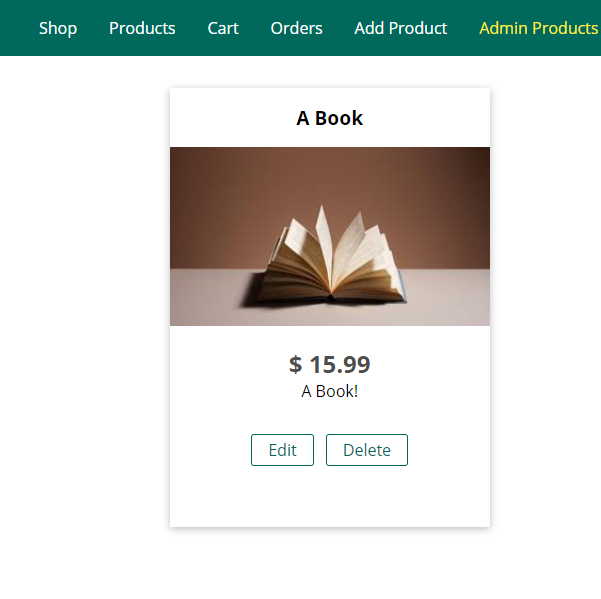601x599 pixels.
Task: Click the "A Book" card title
Action: [330, 118]
